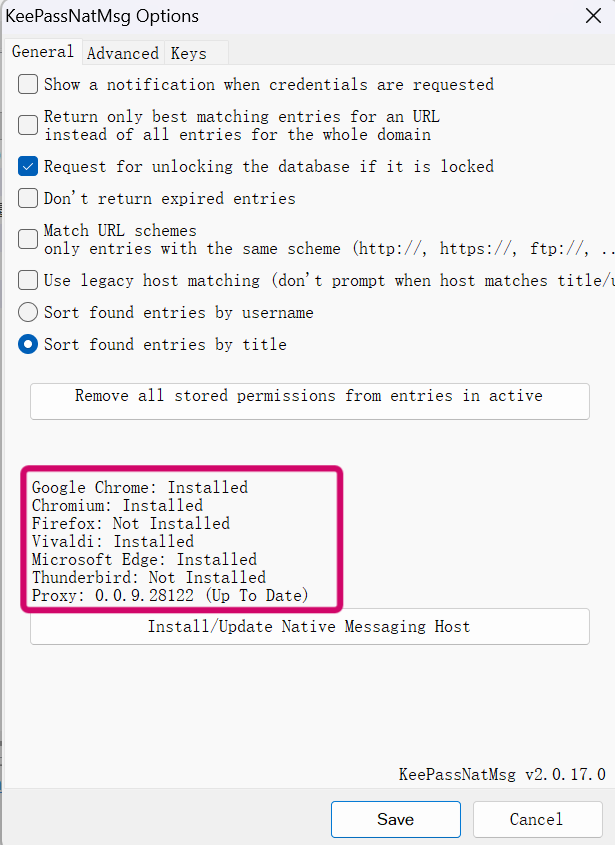Save the KeePassNatMsg options
This screenshot has width=615, height=845.
pos(395,819)
